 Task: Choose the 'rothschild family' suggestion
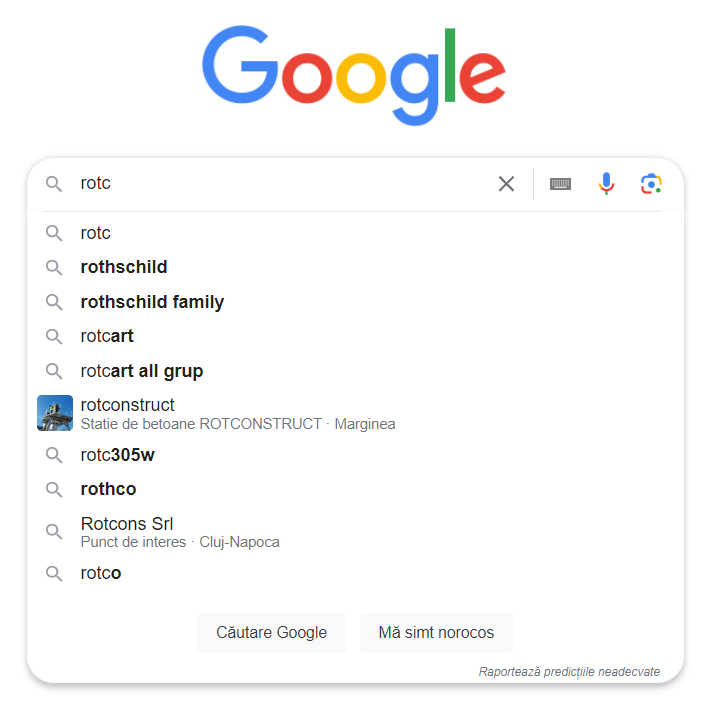355,302
